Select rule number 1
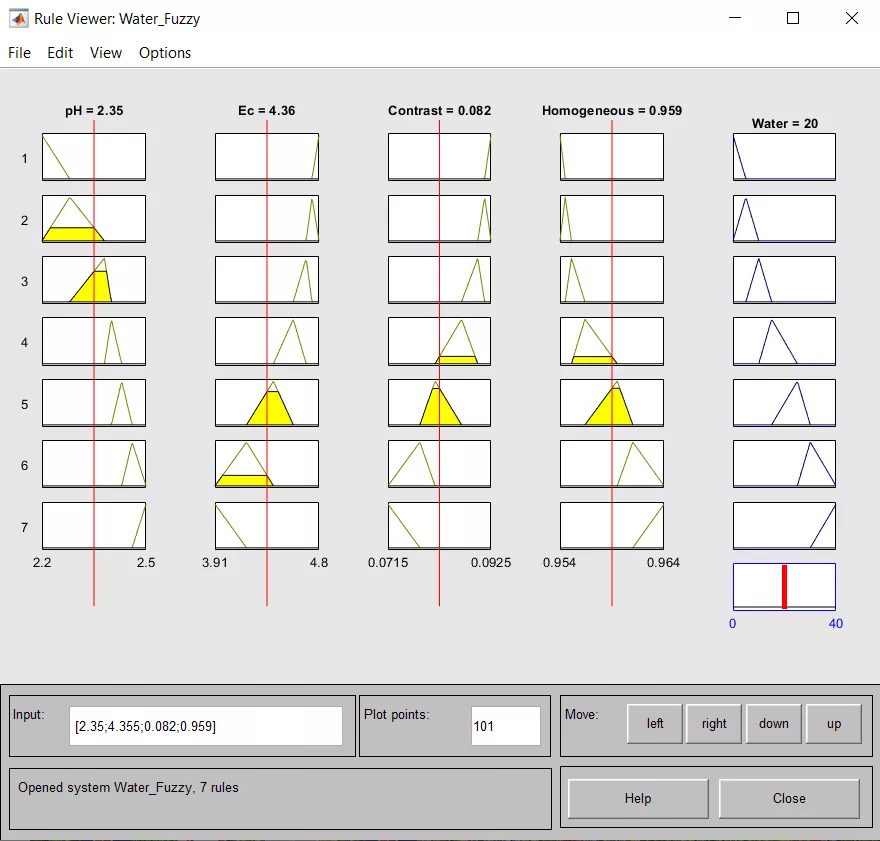The width and height of the screenshot is (880, 841). pos(24,159)
